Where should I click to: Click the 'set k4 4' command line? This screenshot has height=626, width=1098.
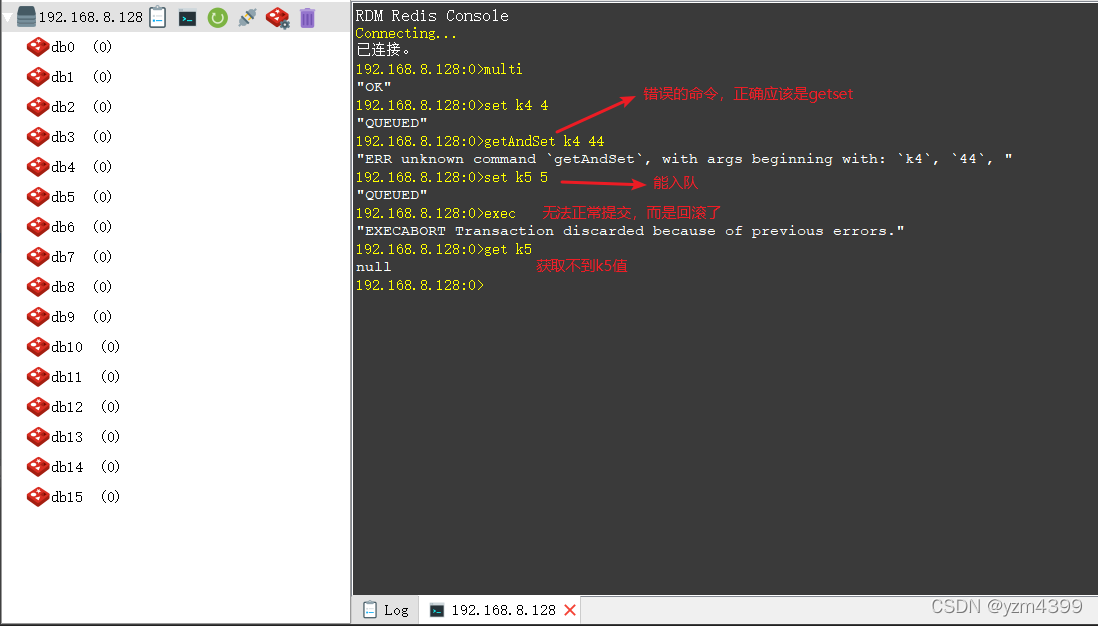[x=452, y=106]
